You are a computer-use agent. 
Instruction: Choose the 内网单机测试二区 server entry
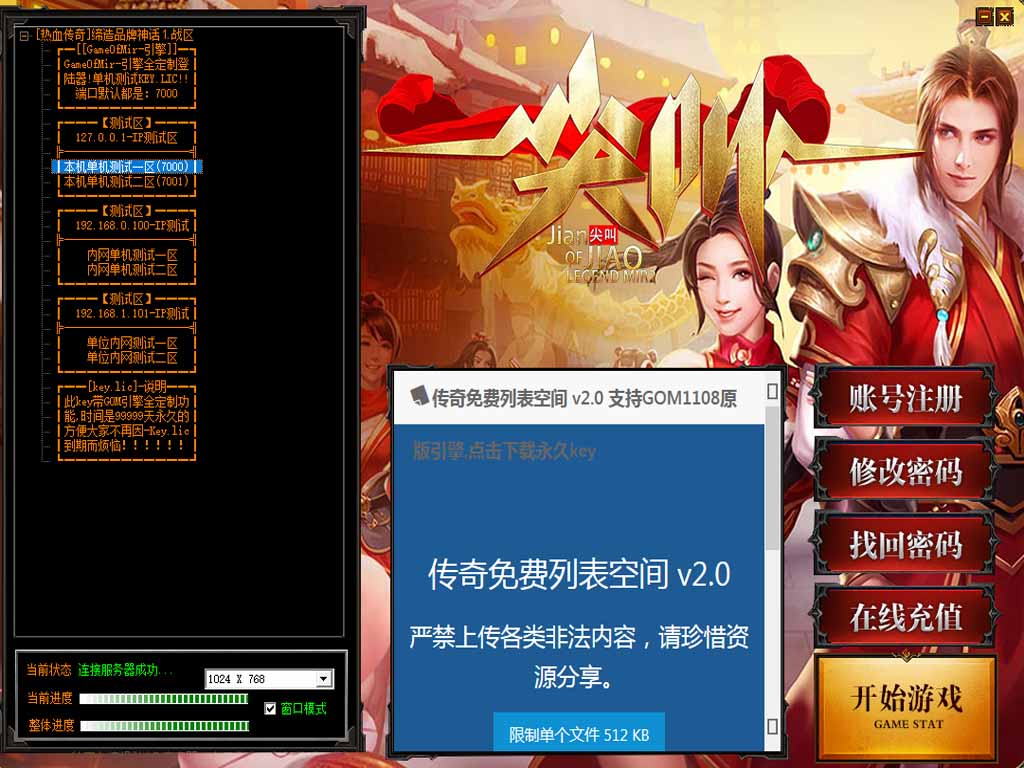(x=133, y=270)
